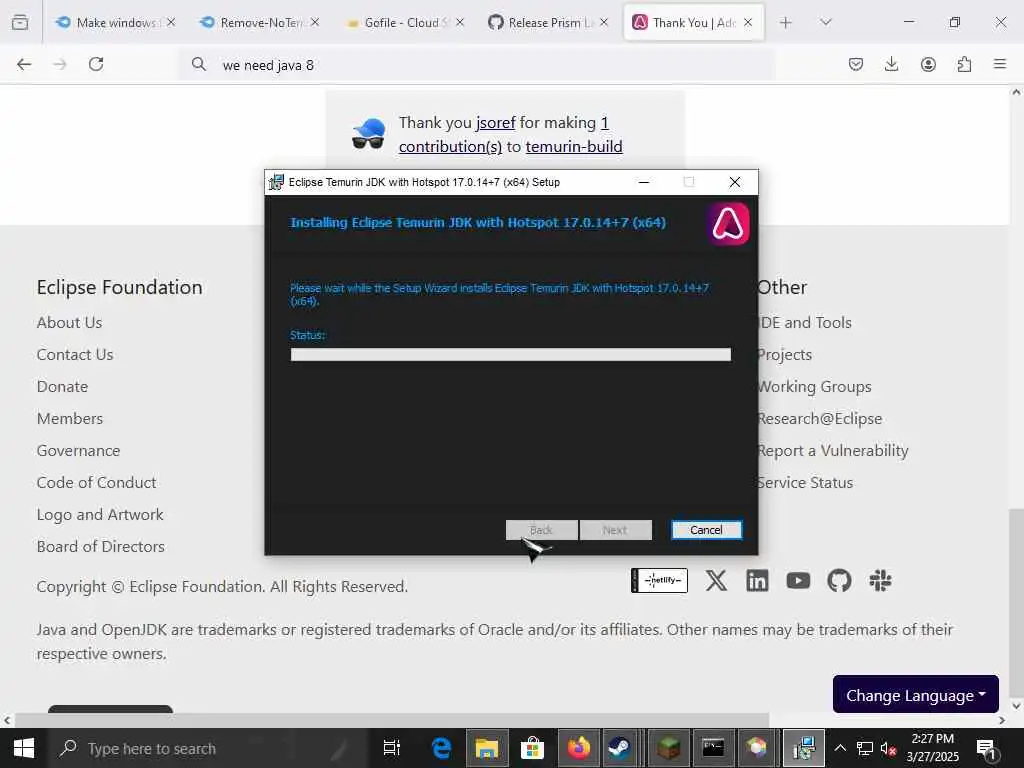The height and width of the screenshot is (768, 1024).
Task: Open Minecraft block icon on taskbar
Action: pos(668,748)
